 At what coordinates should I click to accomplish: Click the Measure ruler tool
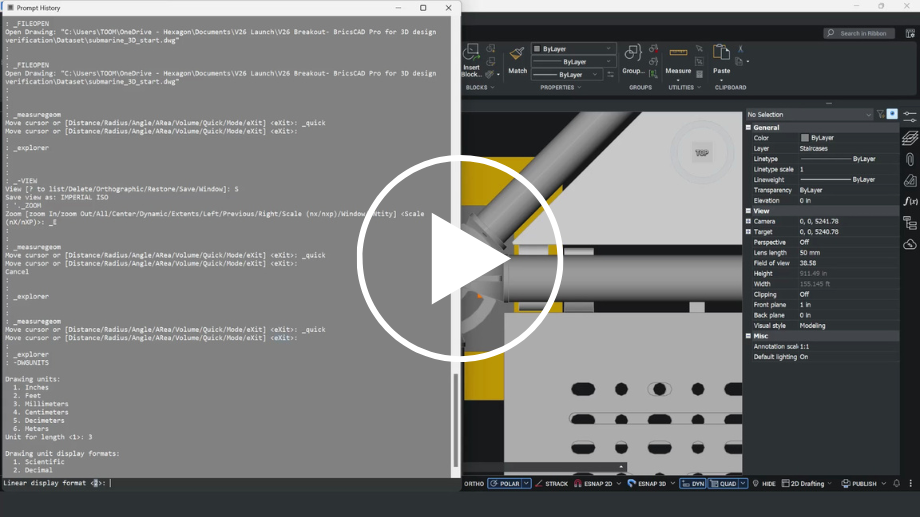tap(678, 53)
